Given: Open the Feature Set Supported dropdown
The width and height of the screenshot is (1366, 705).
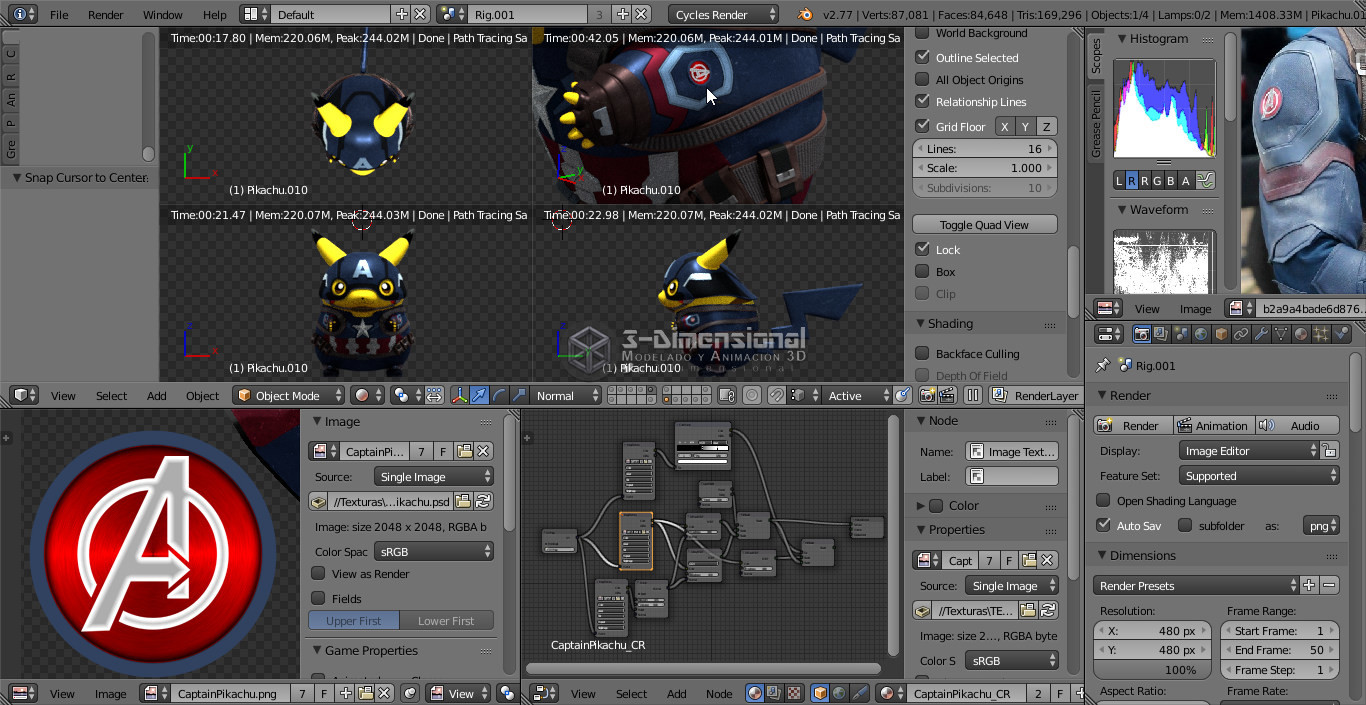Looking at the screenshot, I should tap(1260, 476).
